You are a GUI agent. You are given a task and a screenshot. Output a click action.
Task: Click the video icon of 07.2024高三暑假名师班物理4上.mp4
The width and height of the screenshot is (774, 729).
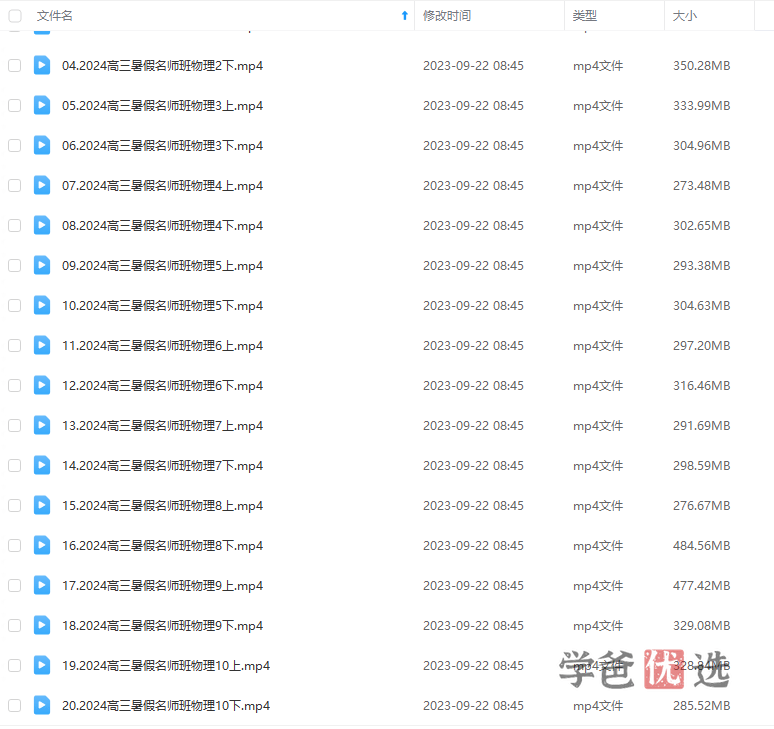[42, 185]
